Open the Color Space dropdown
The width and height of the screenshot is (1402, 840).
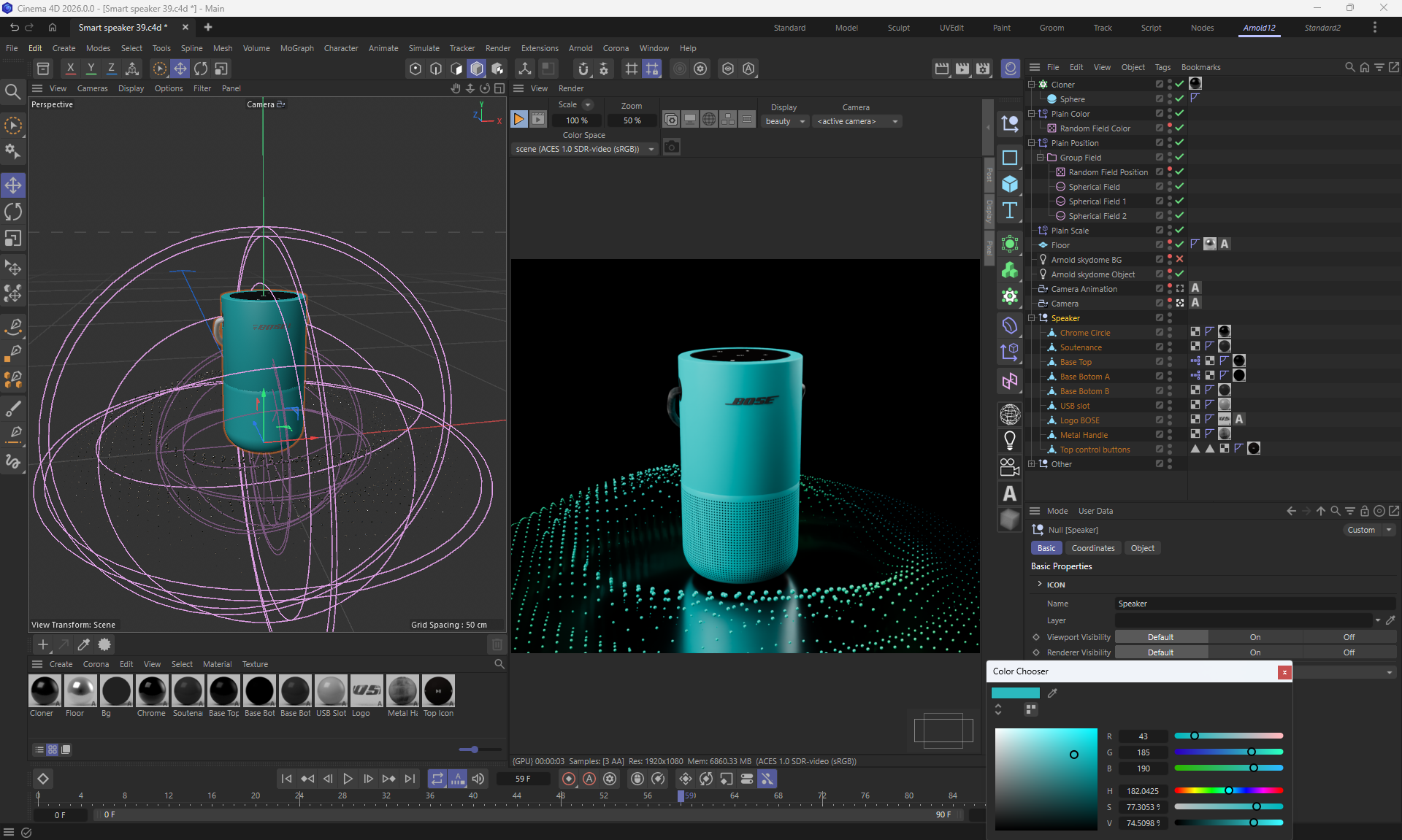584,149
